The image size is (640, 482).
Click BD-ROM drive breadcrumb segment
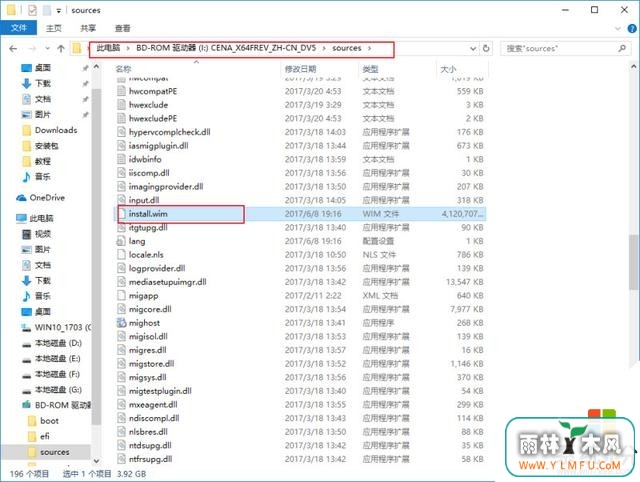[x=226, y=48]
